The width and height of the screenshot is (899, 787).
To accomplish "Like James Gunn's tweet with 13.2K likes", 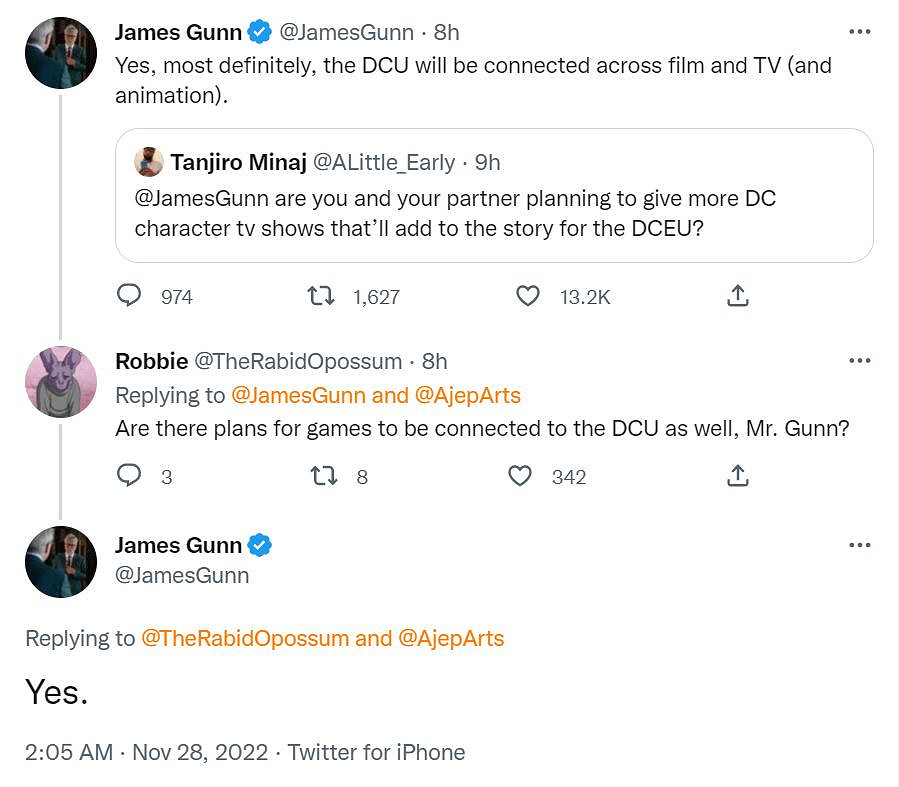I will point(527,296).
